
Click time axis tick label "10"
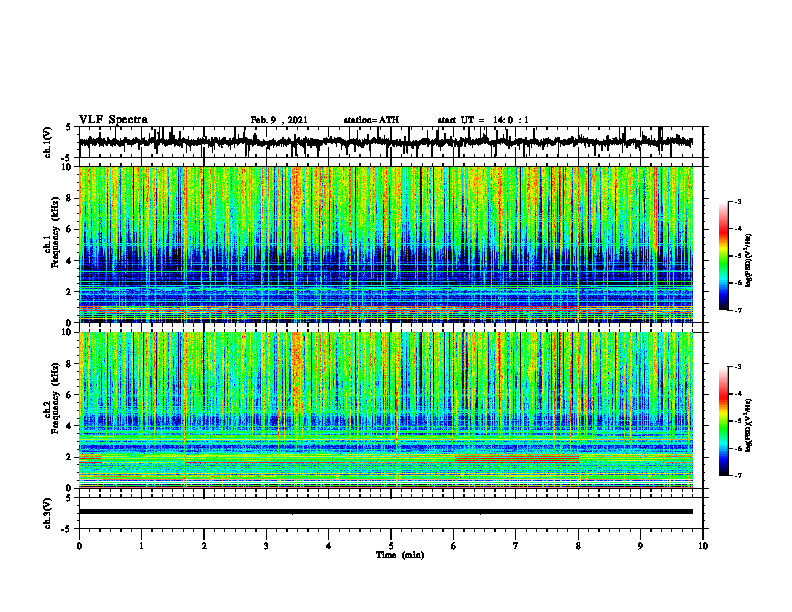(703, 546)
